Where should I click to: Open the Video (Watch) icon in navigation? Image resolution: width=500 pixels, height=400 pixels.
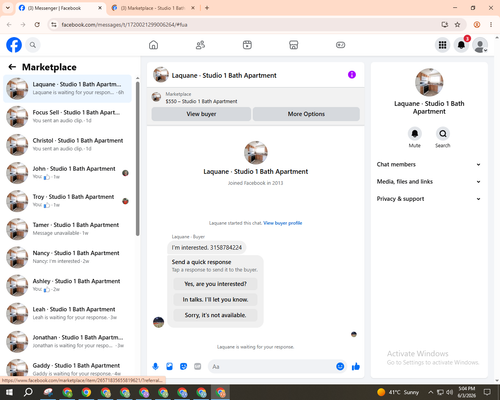tap(247, 45)
